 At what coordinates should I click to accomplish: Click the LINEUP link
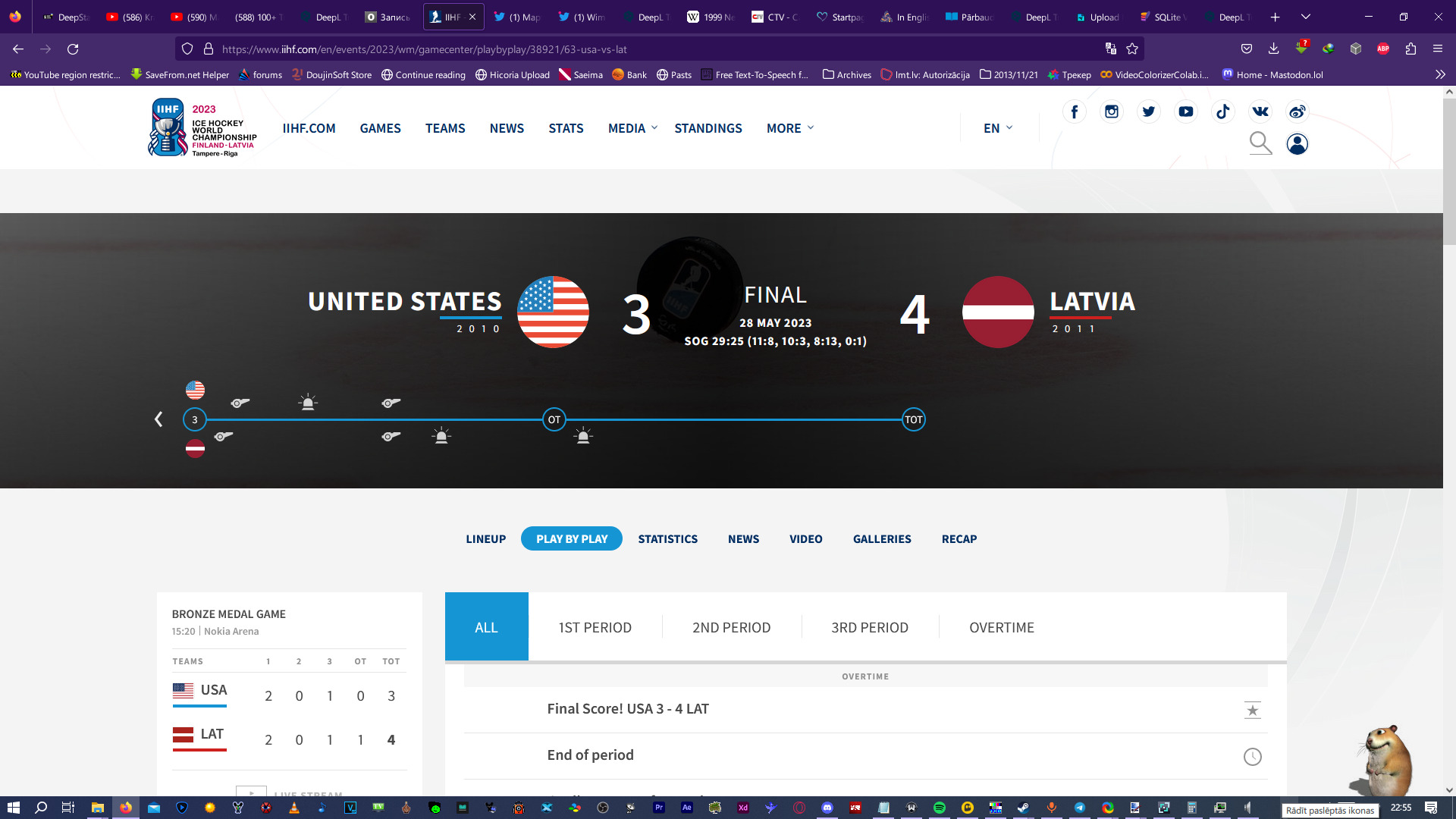coord(485,539)
